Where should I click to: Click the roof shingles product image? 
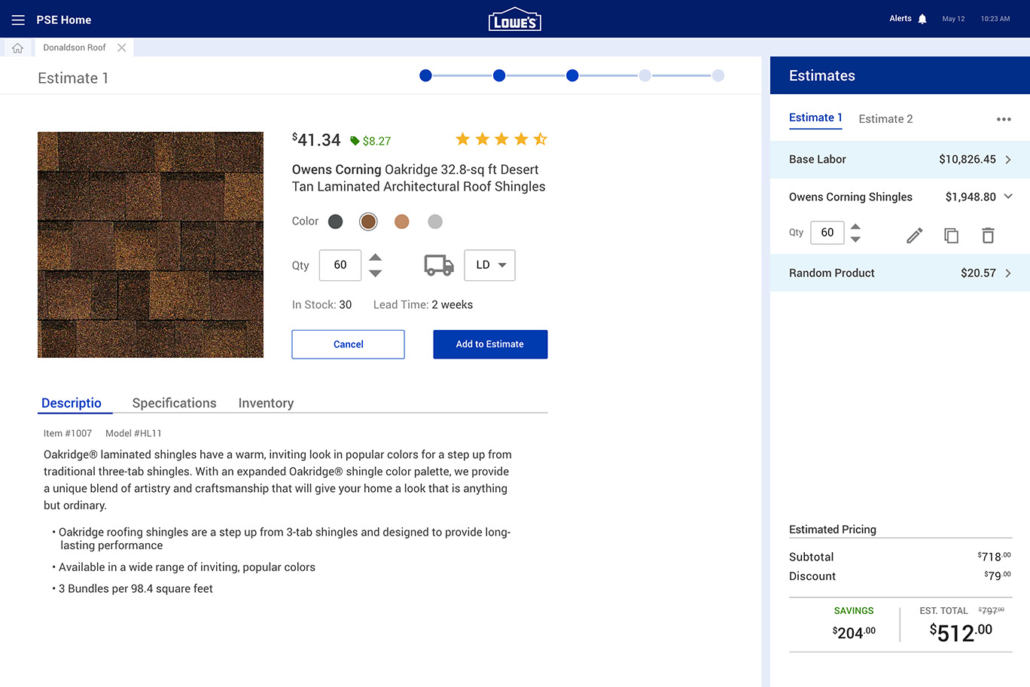click(x=150, y=245)
